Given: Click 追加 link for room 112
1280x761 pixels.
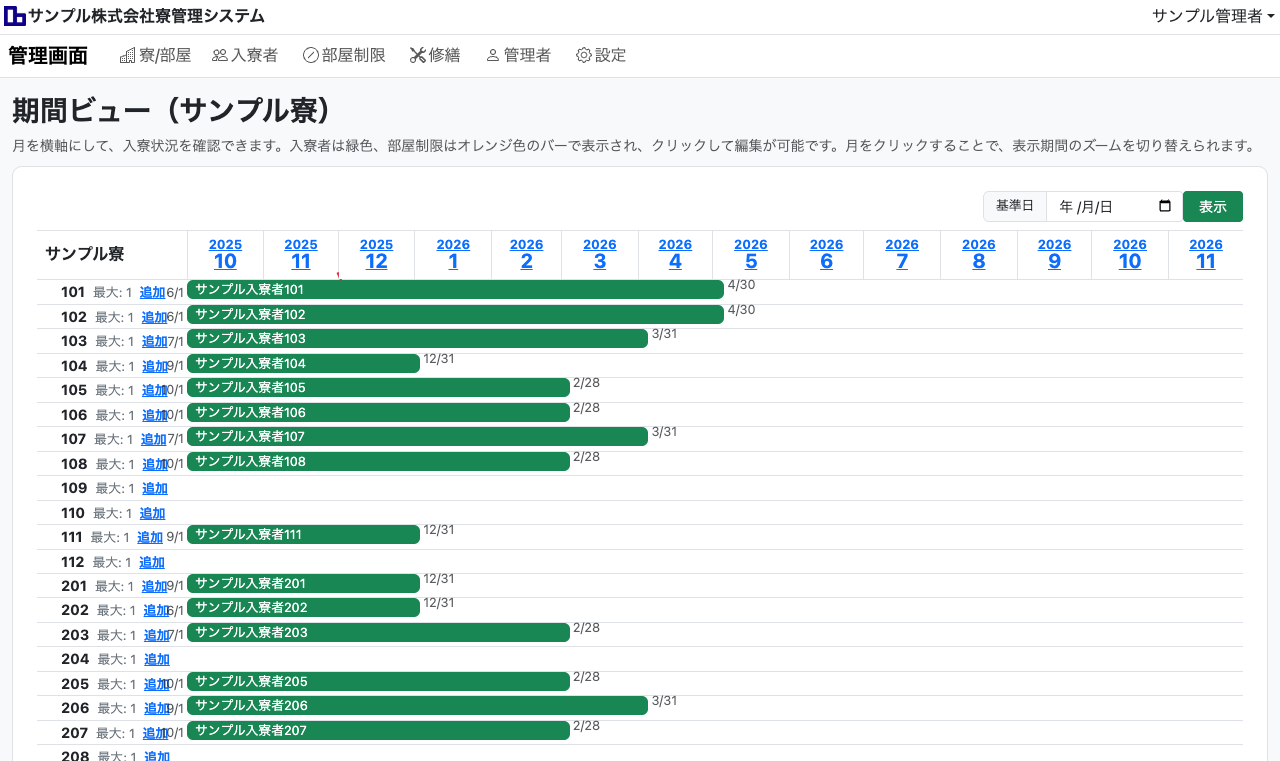Looking at the screenshot, I should [152, 562].
